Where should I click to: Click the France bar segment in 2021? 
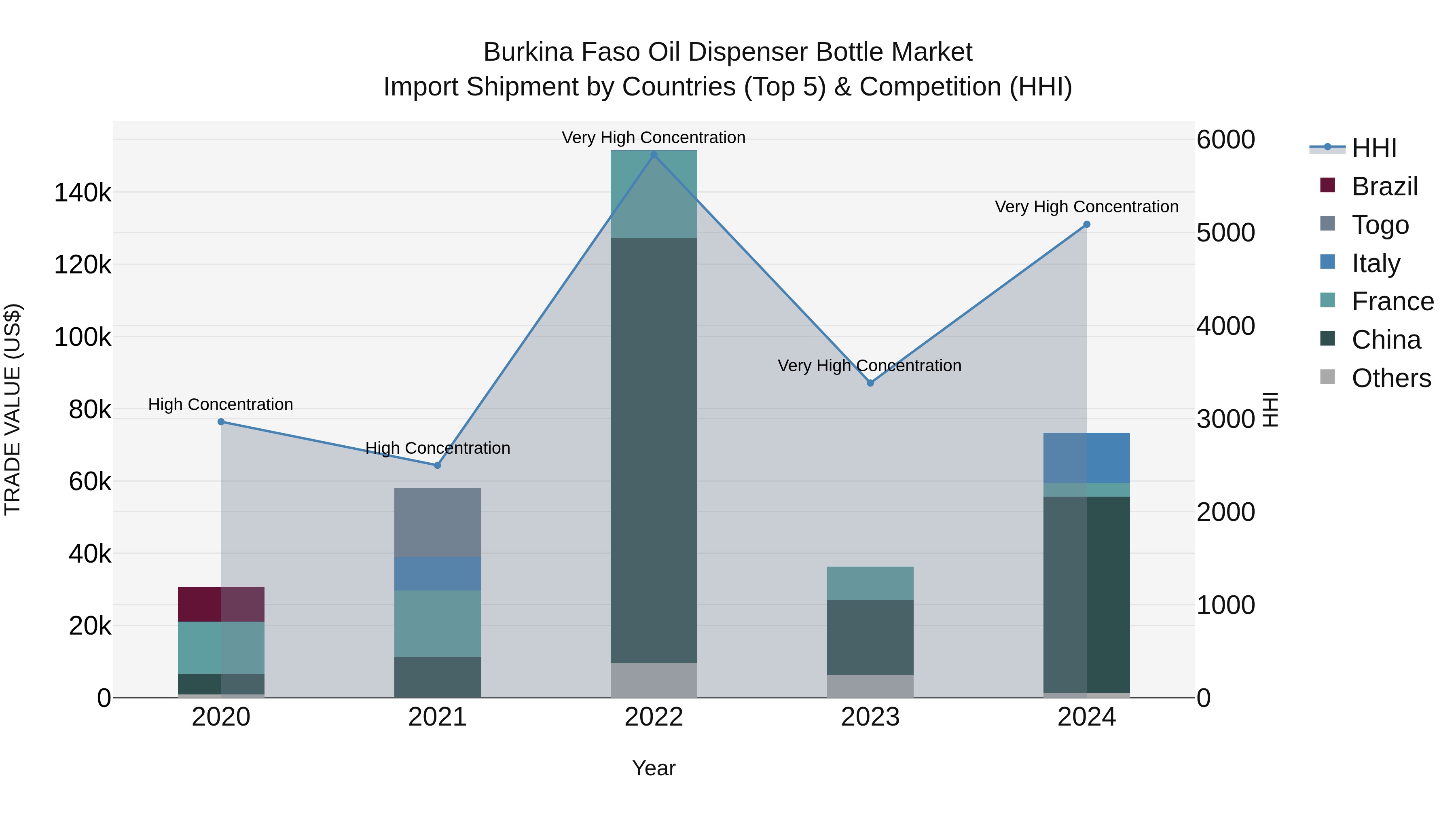(438, 623)
